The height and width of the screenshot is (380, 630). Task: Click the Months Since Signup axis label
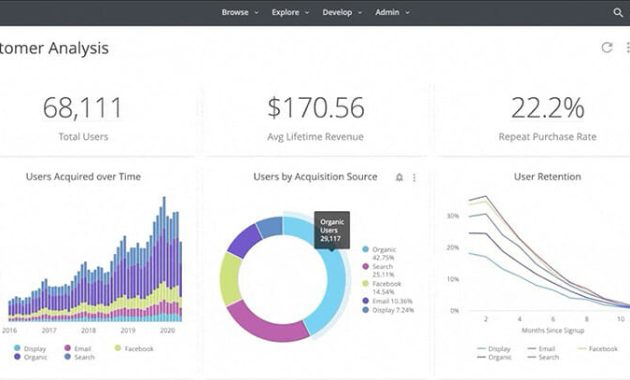(552, 330)
